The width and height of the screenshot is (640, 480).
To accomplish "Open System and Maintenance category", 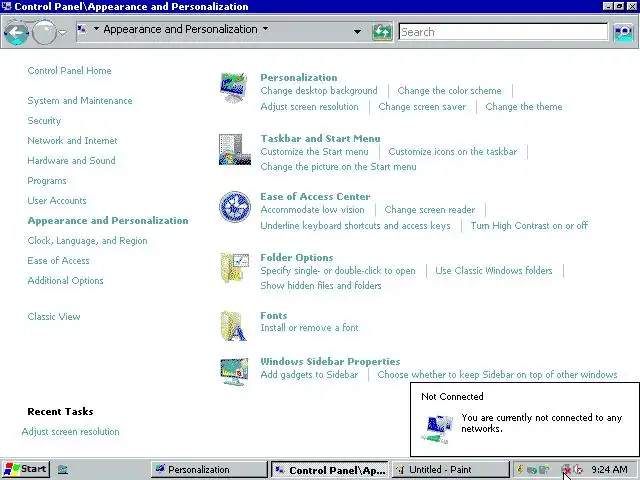I will [80, 101].
